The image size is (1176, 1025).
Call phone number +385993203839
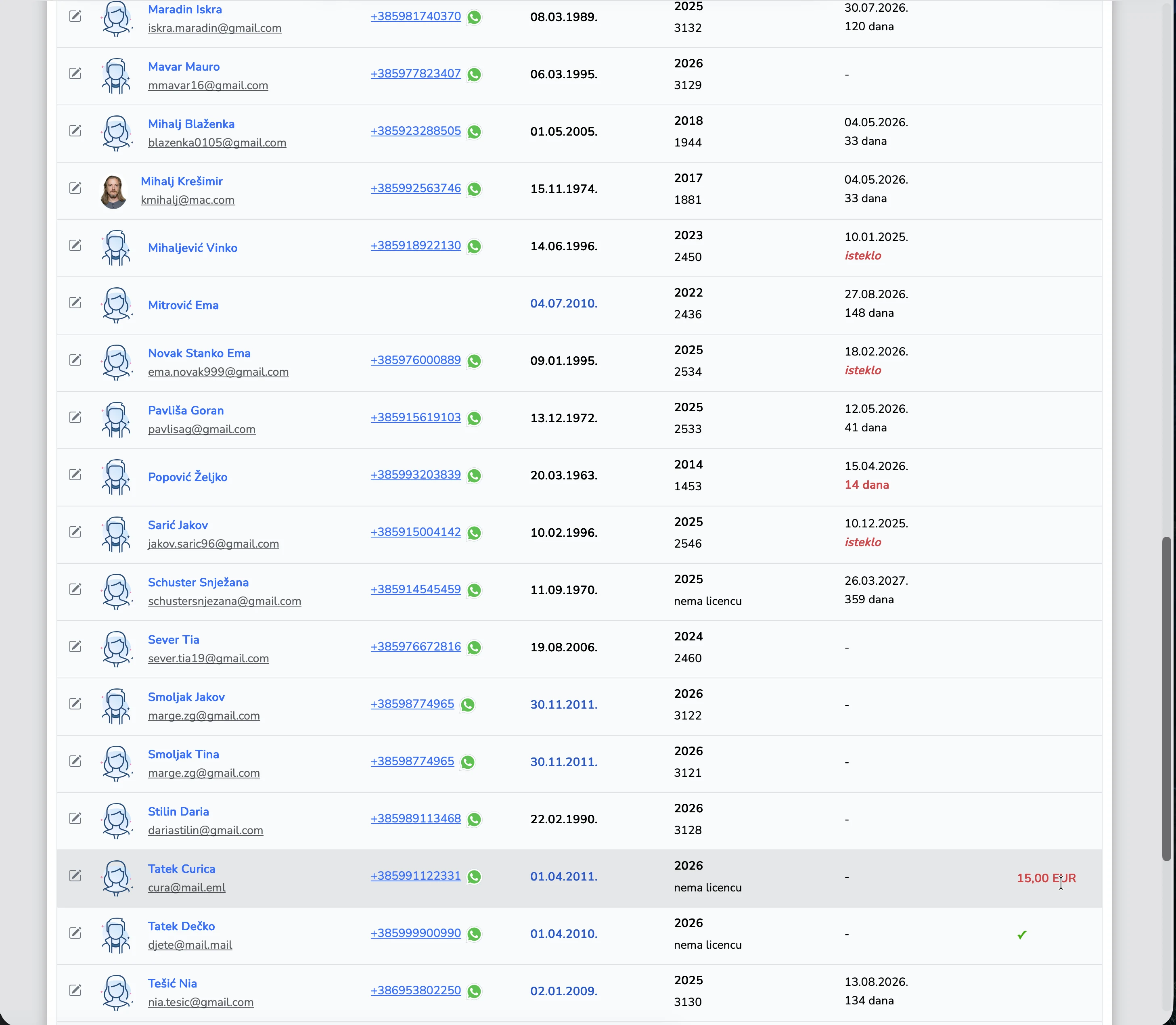pyautogui.click(x=415, y=474)
